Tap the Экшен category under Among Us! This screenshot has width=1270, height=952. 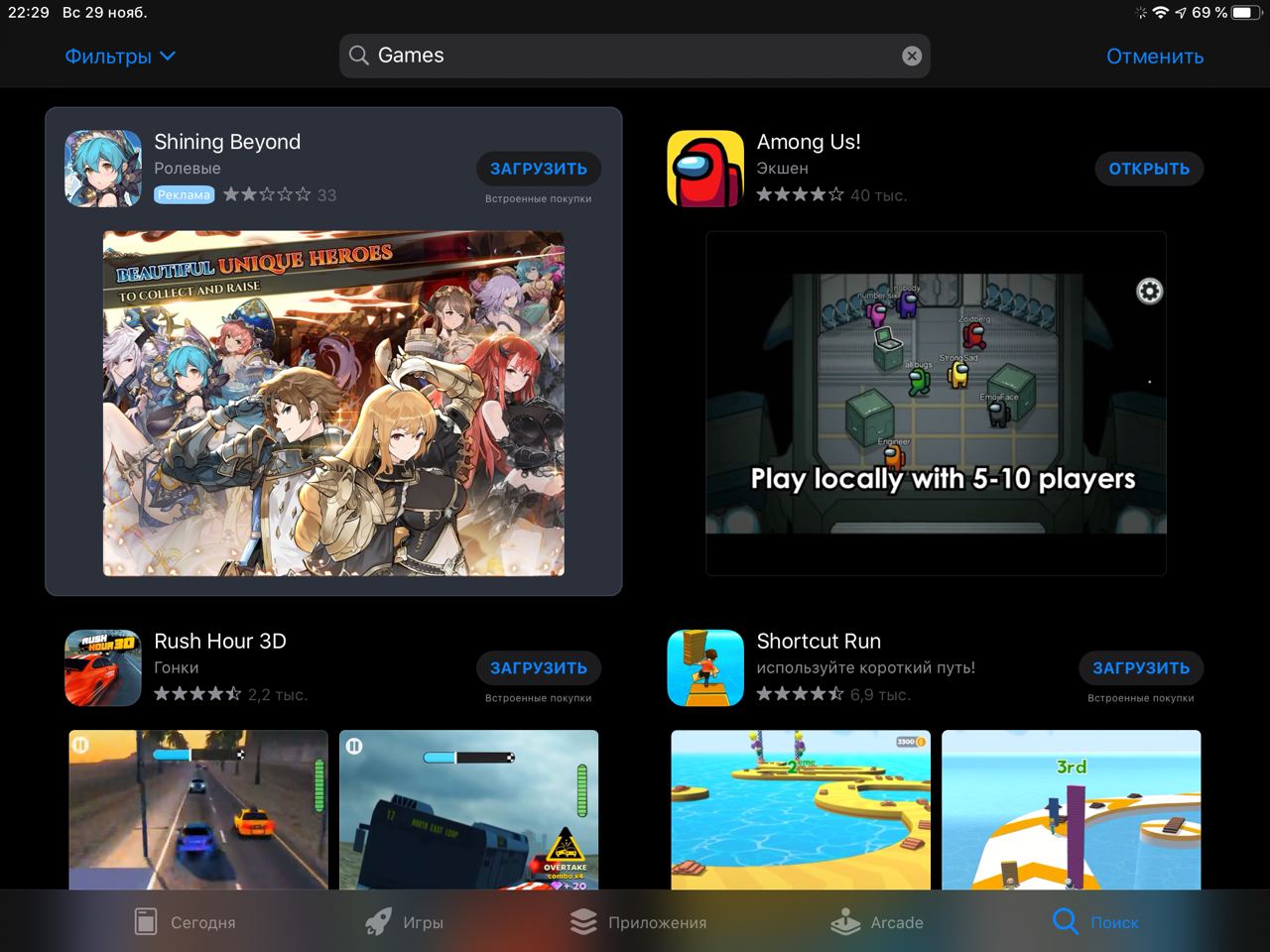coord(782,169)
